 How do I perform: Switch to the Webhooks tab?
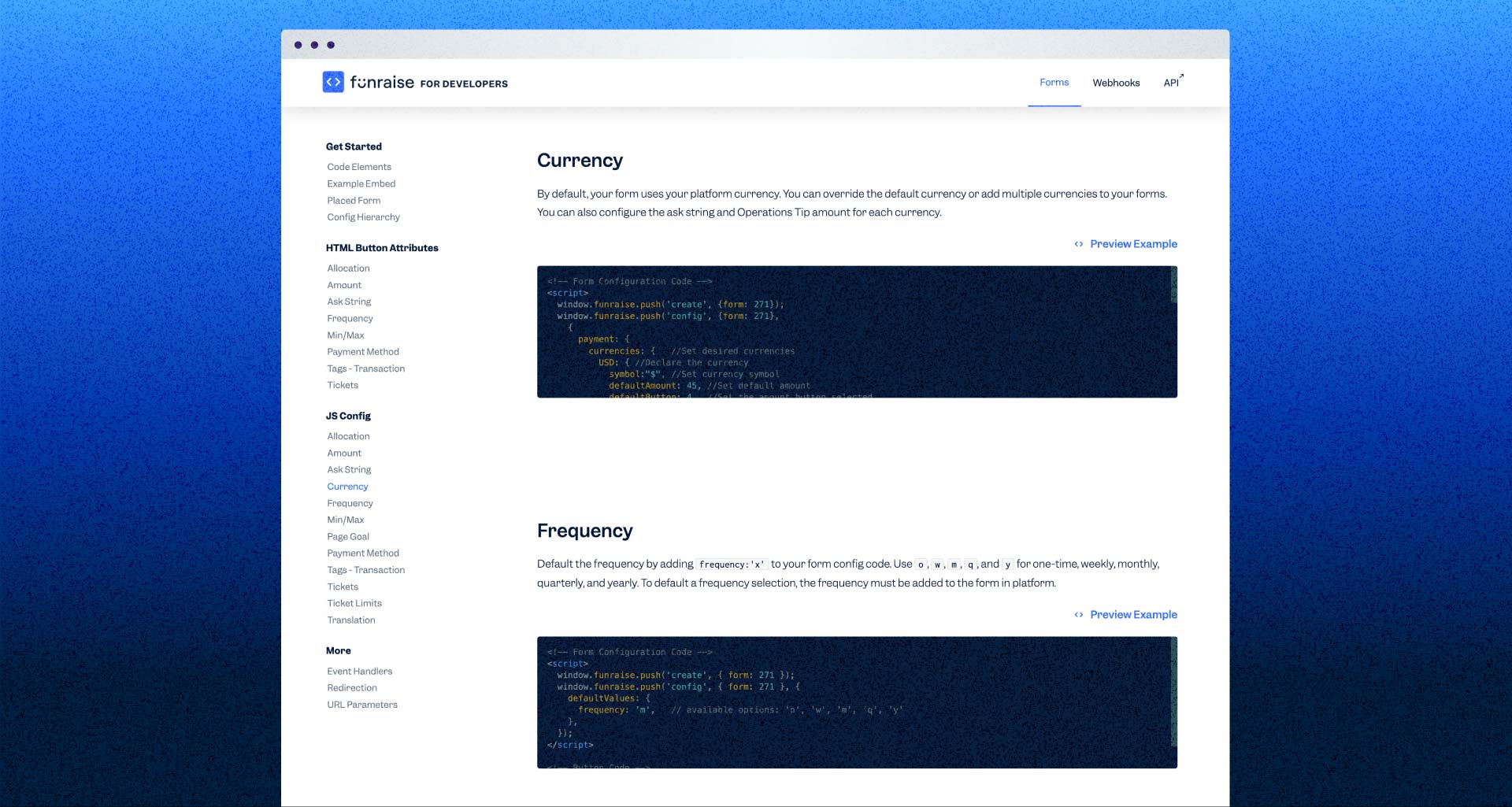tap(1116, 82)
